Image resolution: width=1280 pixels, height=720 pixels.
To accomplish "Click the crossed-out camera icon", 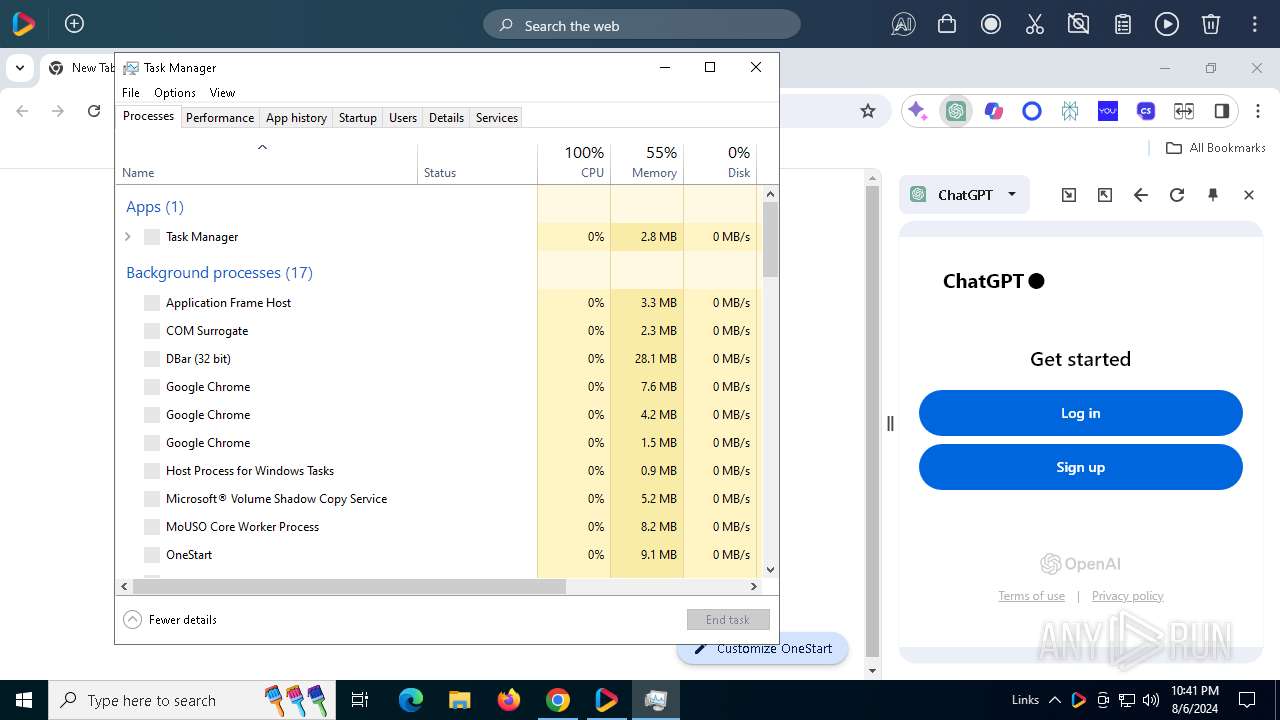I will pyautogui.click(x=1079, y=25).
